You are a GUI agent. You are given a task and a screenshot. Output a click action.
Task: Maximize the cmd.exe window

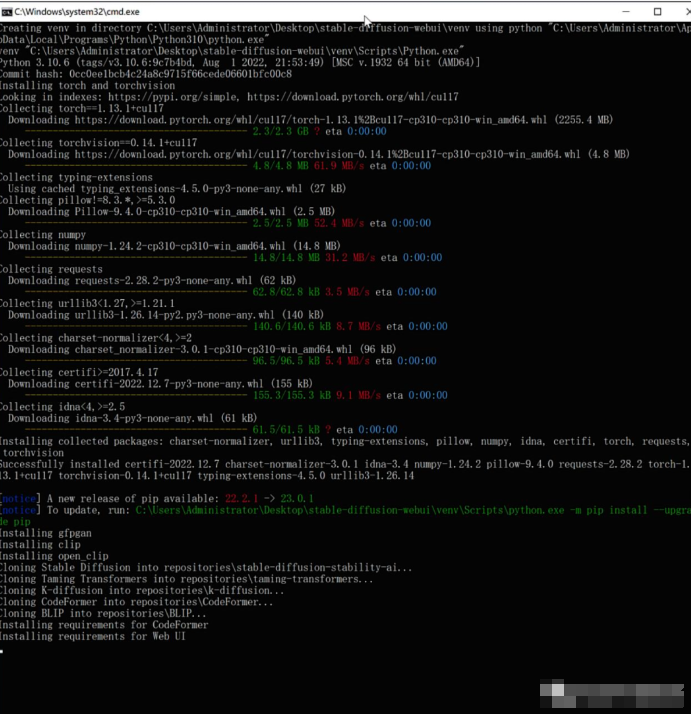(x=657, y=11)
